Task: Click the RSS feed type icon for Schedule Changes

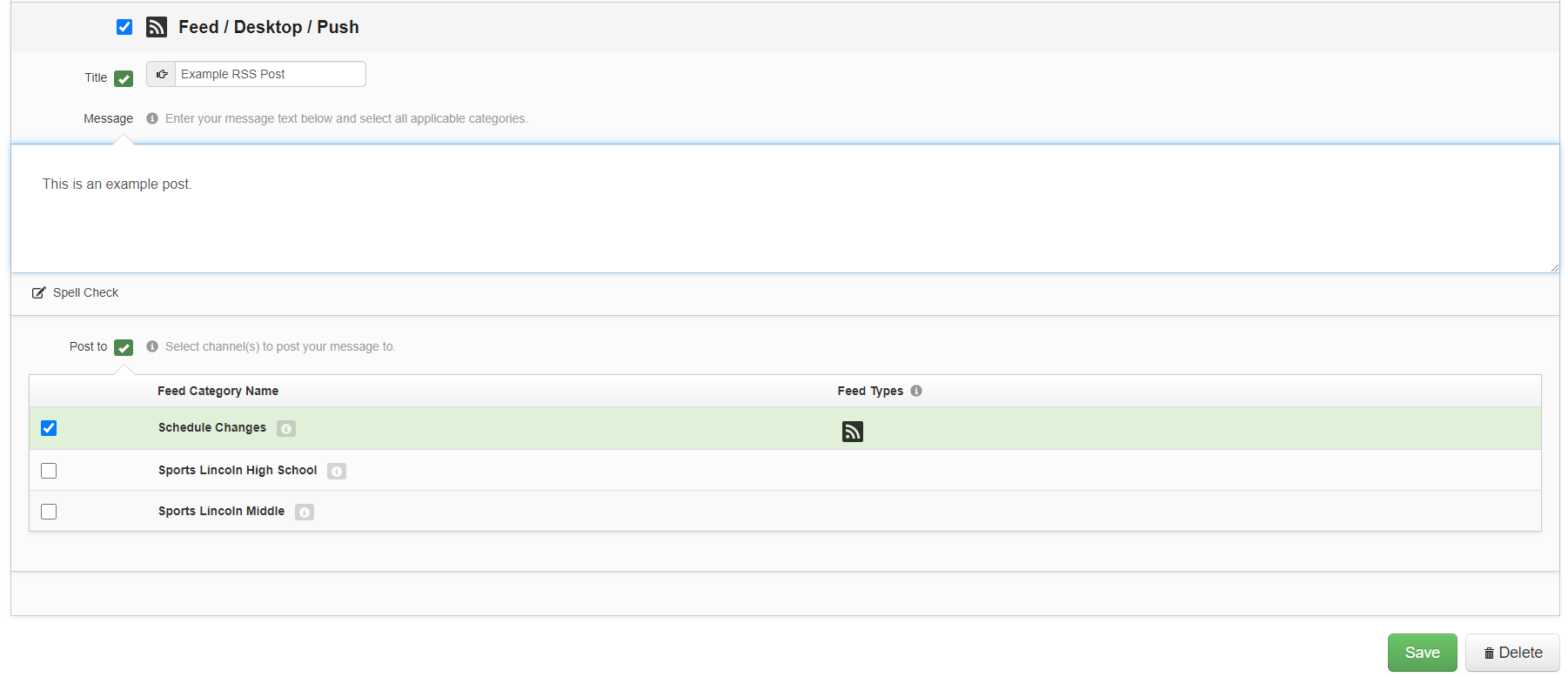Action: (x=852, y=432)
